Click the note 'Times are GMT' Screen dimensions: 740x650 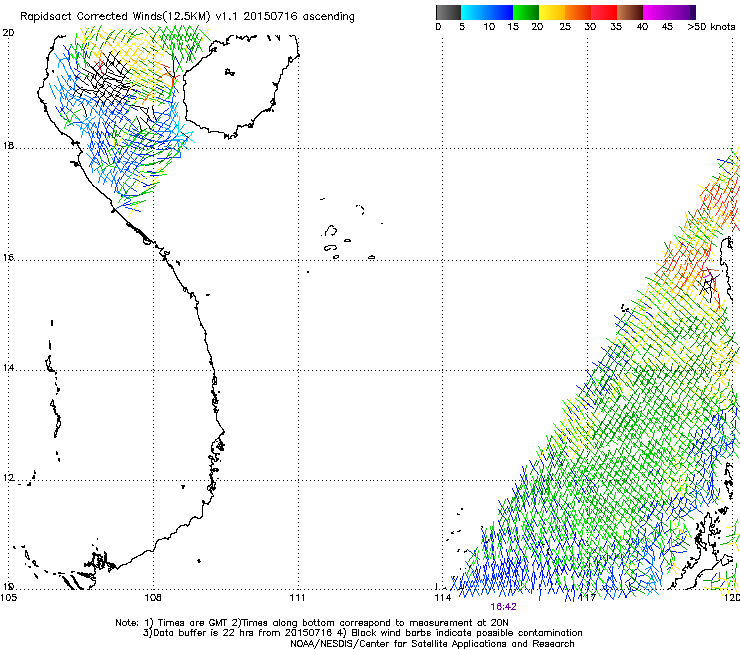193,623
